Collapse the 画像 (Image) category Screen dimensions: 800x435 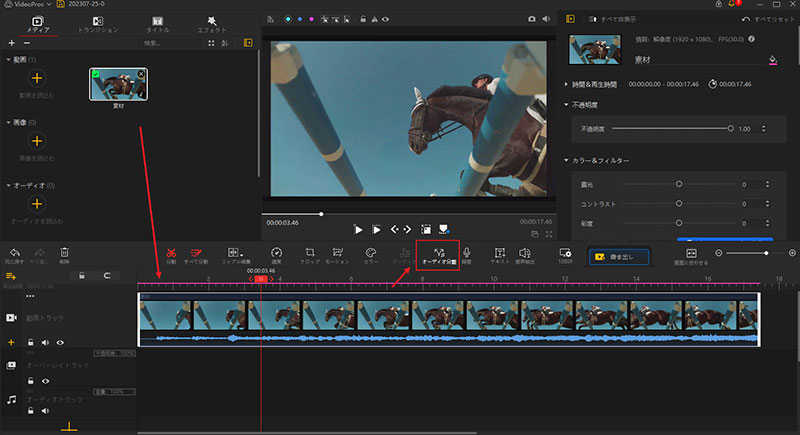tap(9, 122)
